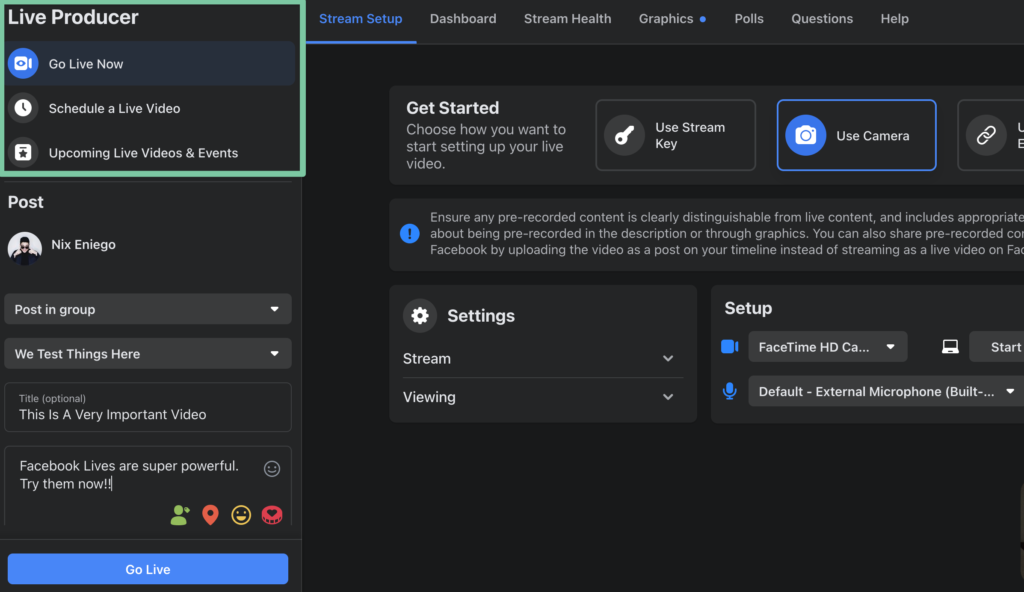
Task: Expand the Stream settings section
Action: click(543, 358)
